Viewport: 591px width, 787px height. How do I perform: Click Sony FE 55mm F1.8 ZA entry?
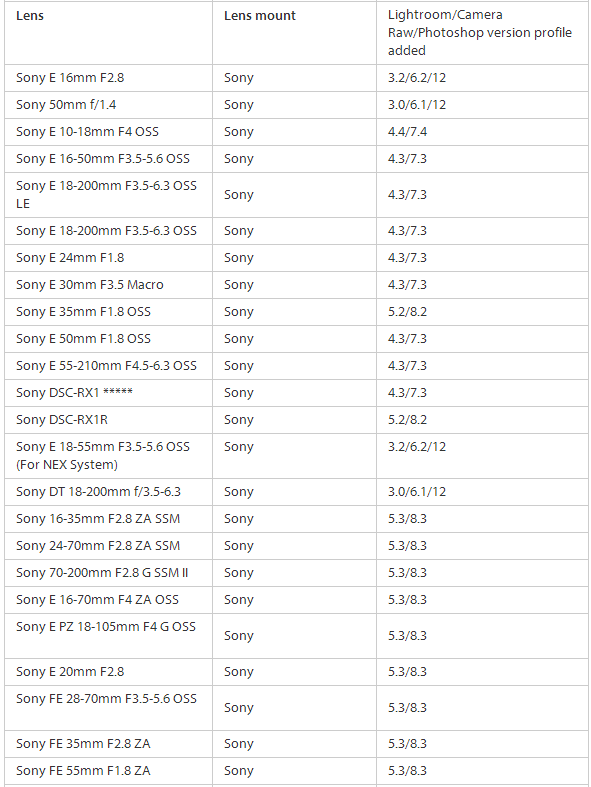pyautogui.click(x=83, y=771)
